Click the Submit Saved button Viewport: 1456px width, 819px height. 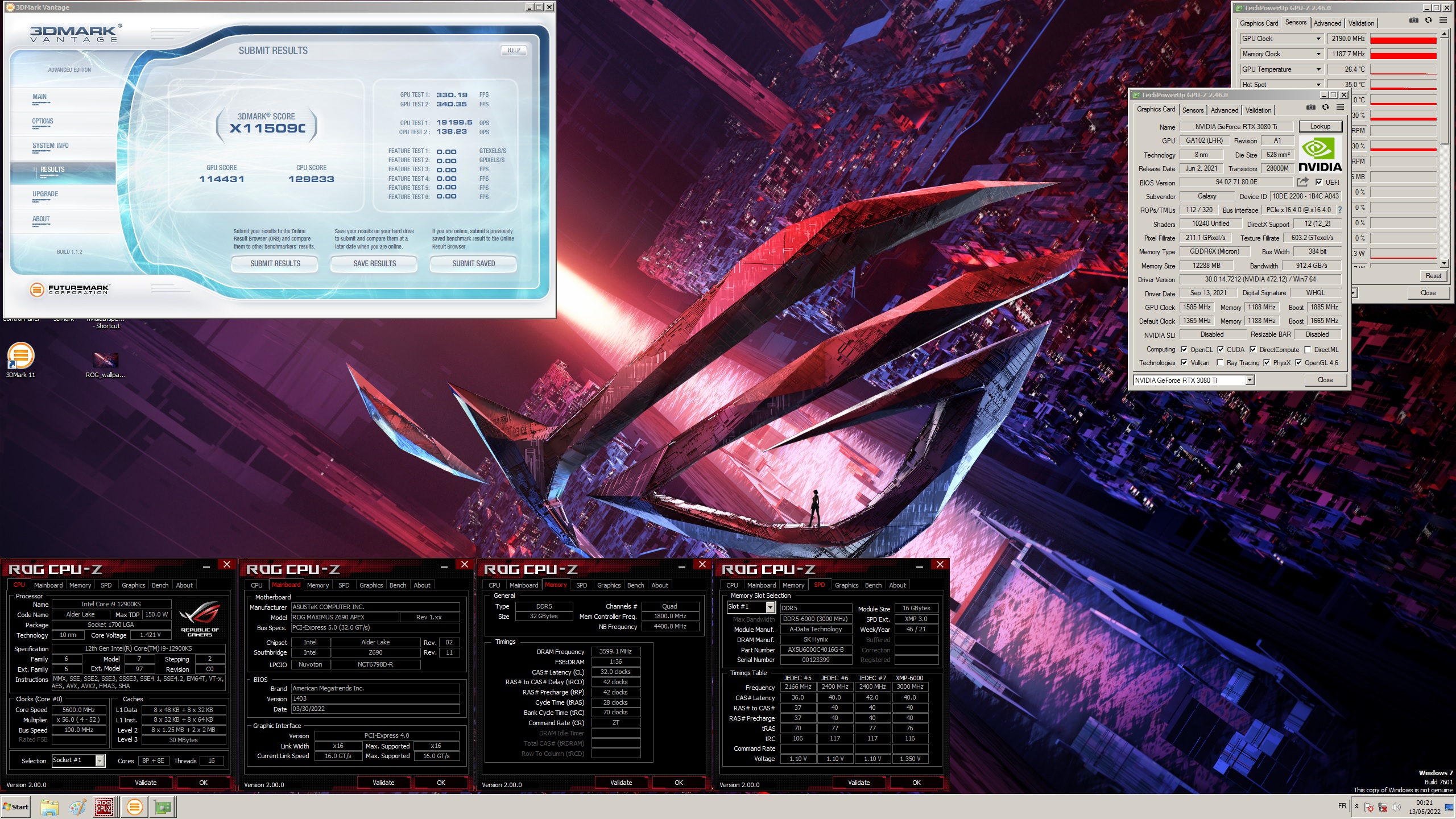pyautogui.click(x=473, y=263)
